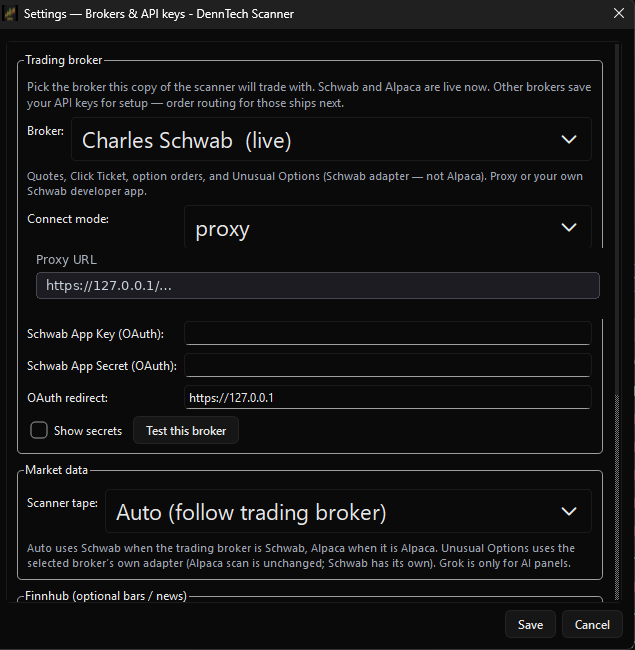635x650 pixels.
Task: Click the Trading broker group title
Action: coord(63,60)
